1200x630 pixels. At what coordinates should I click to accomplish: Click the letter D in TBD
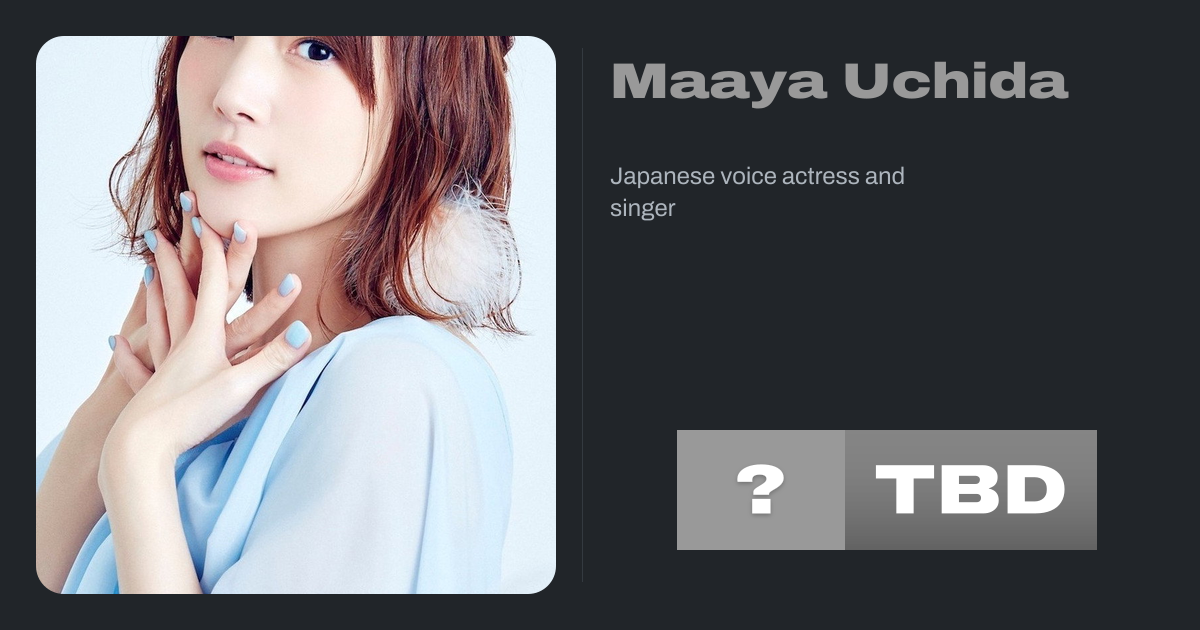pyautogui.click(x=1034, y=490)
